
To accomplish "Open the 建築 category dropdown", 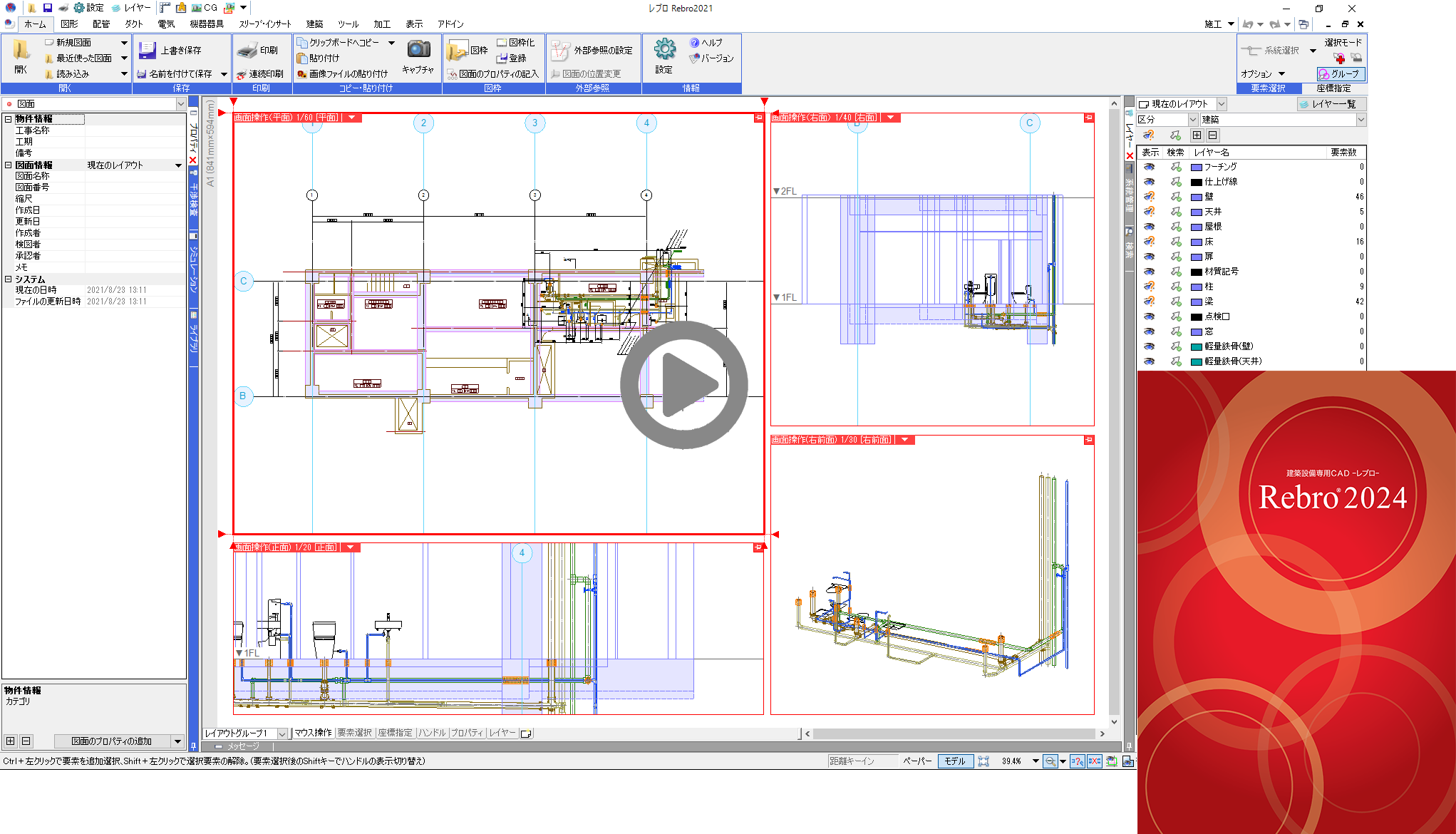I will click(x=1361, y=120).
